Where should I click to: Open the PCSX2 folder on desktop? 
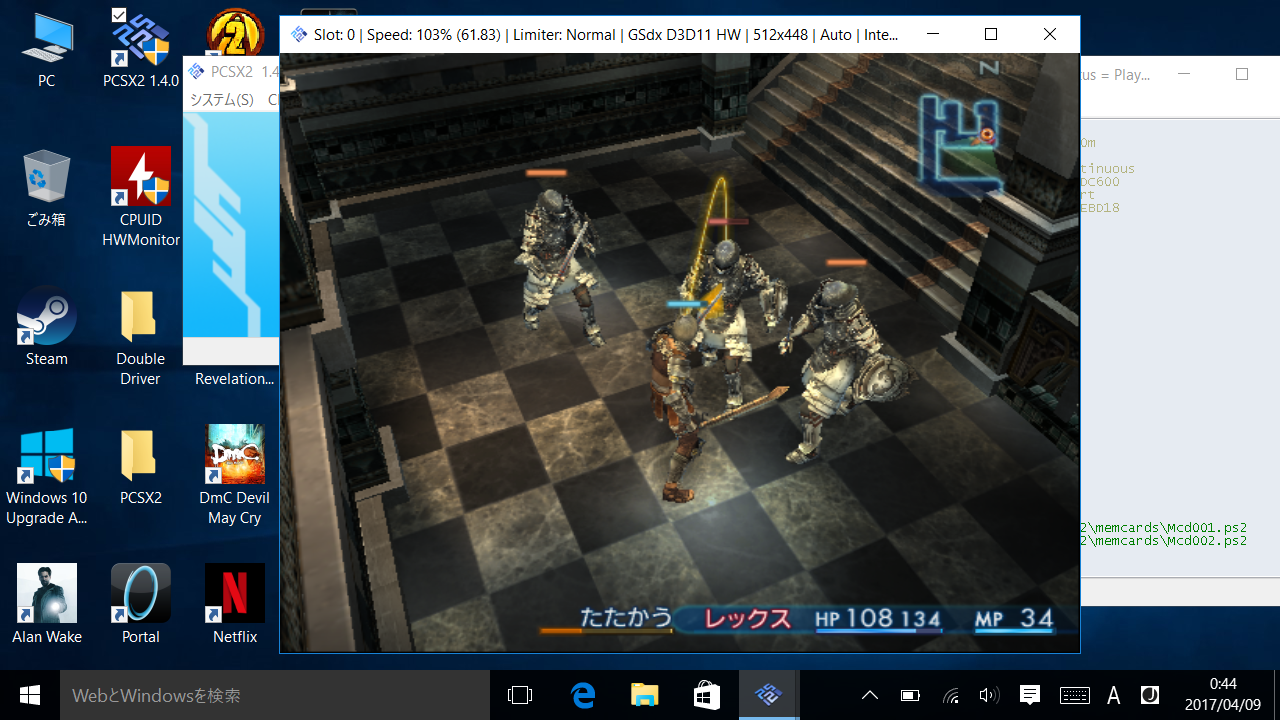(140, 468)
